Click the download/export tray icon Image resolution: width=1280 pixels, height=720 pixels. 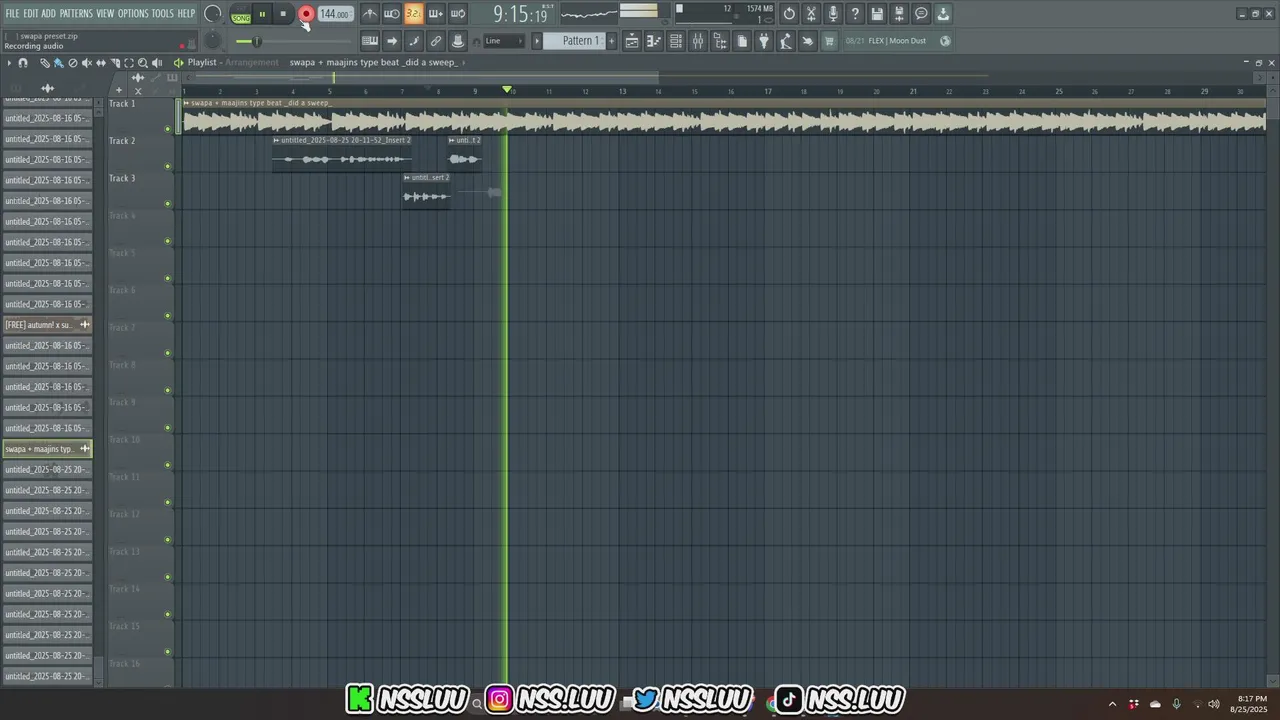click(x=943, y=14)
